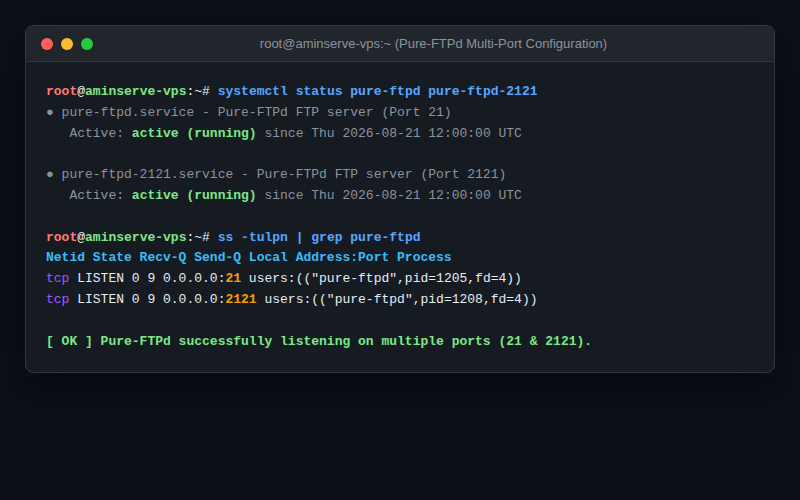The width and height of the screenshot is (800, 500).
Task: Click the first root@aminserve-vps prompt
Action: pos(128,91)
